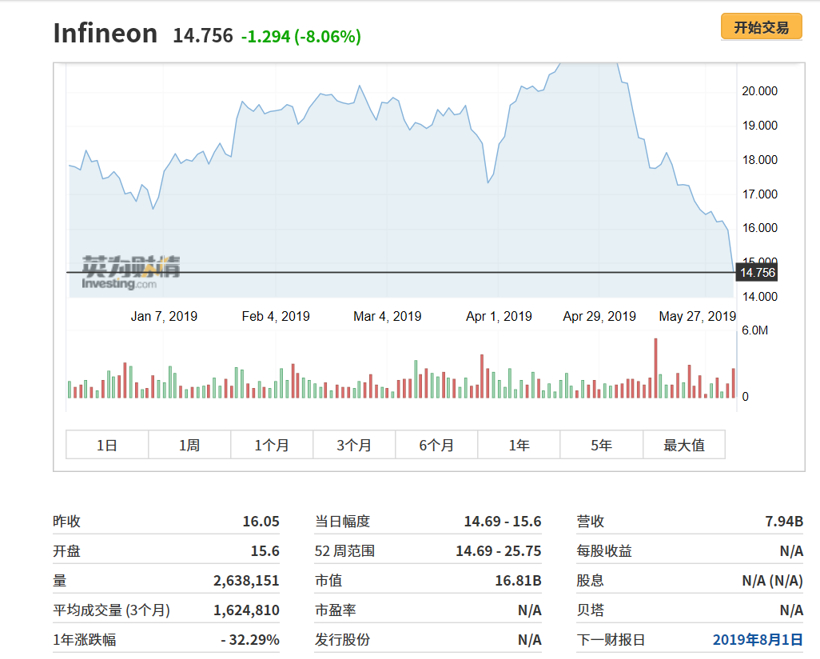Click the 当日幅度 value 14.69 - 15.6
Screen dimensions: 820x659
click(503, 521)
